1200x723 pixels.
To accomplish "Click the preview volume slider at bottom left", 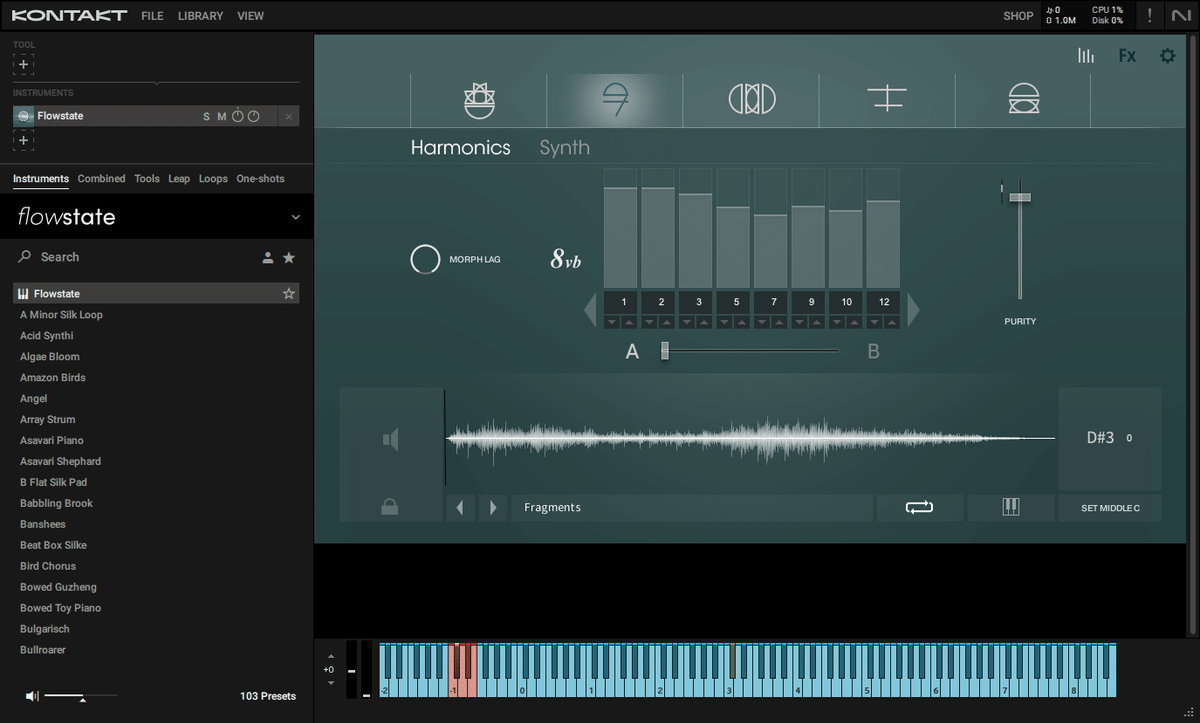I will click(81, 696).
